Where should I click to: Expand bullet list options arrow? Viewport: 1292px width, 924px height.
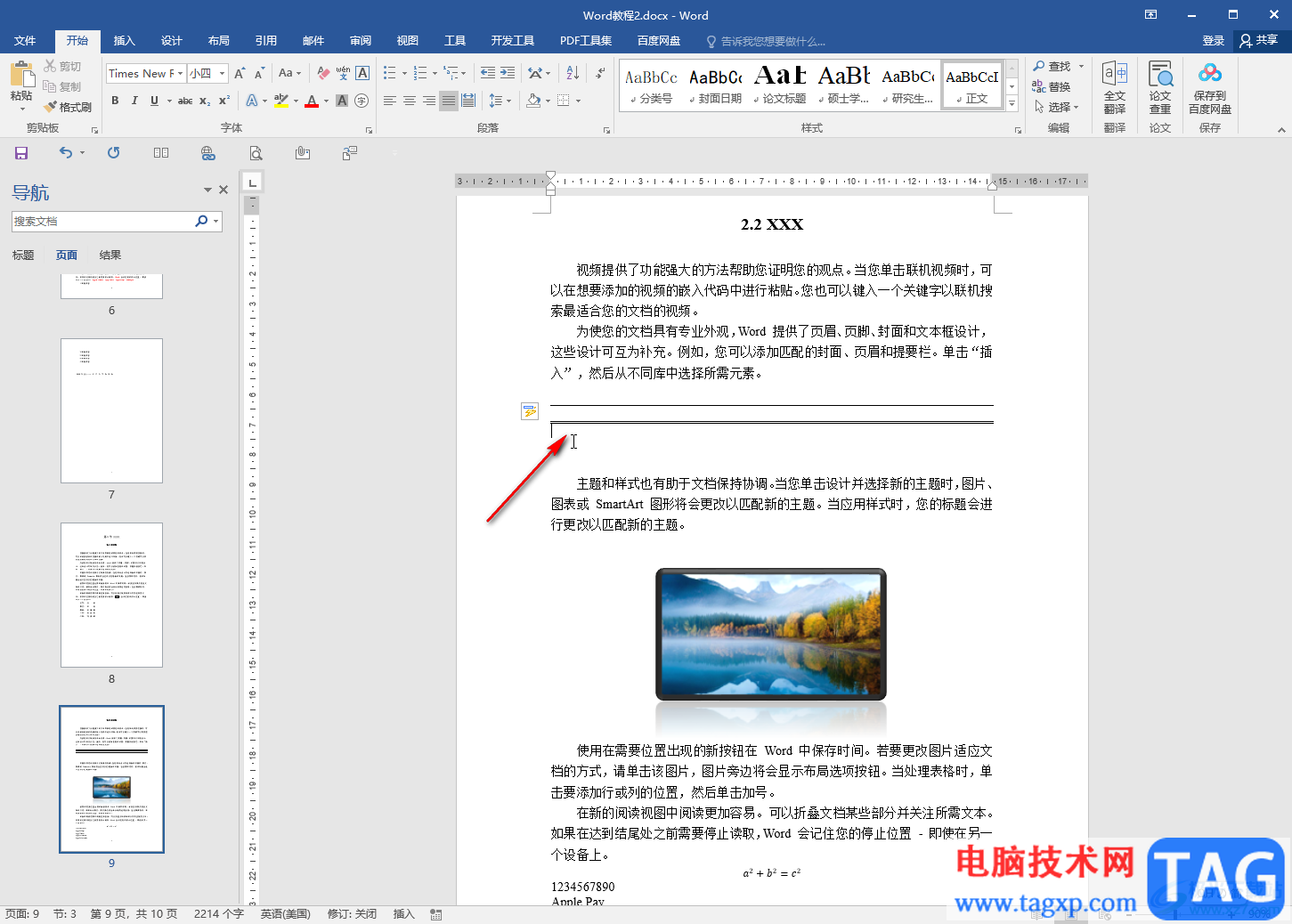tap(404, 73)
